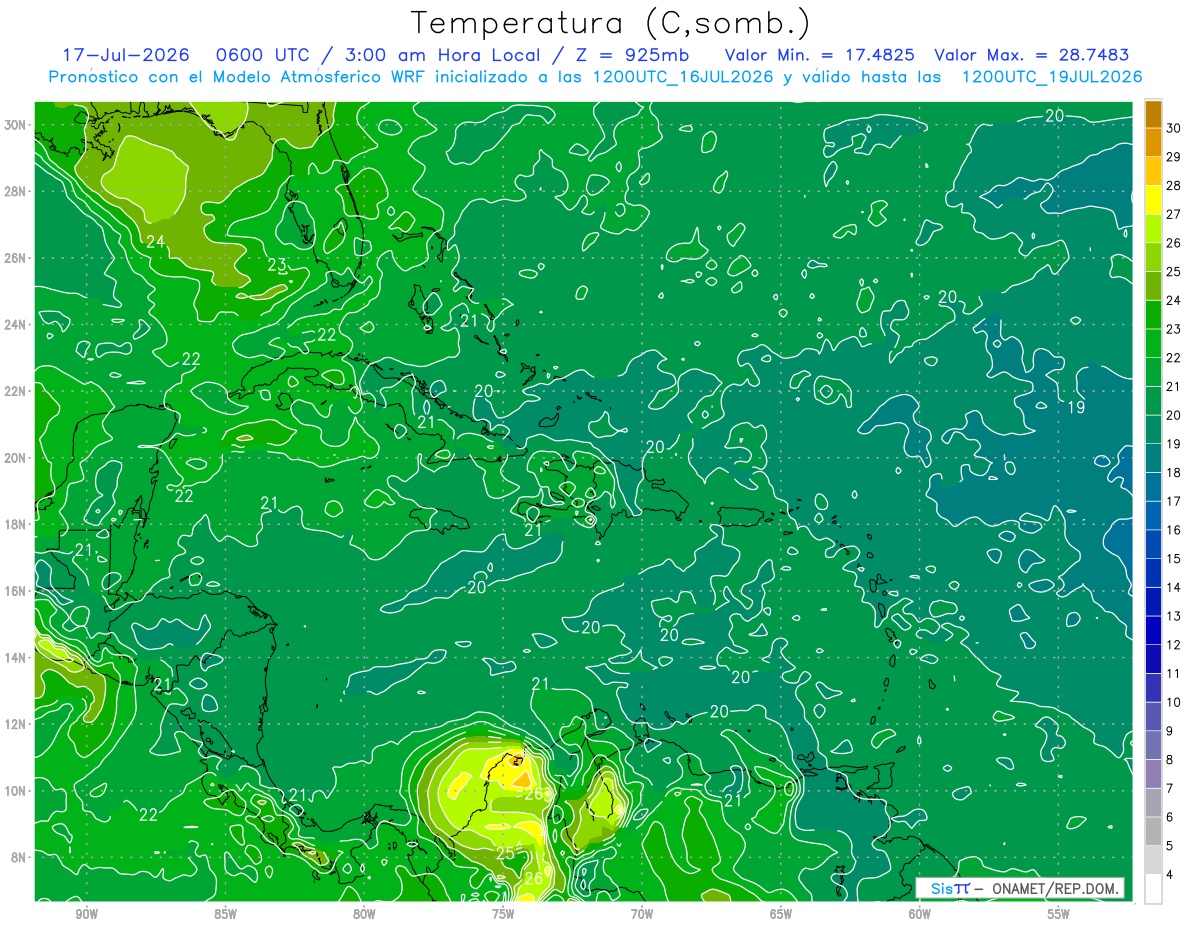Click the 'Z = 925mb' level text
The width and height of the screenshot is (1200, 927).
click(631, 55)
